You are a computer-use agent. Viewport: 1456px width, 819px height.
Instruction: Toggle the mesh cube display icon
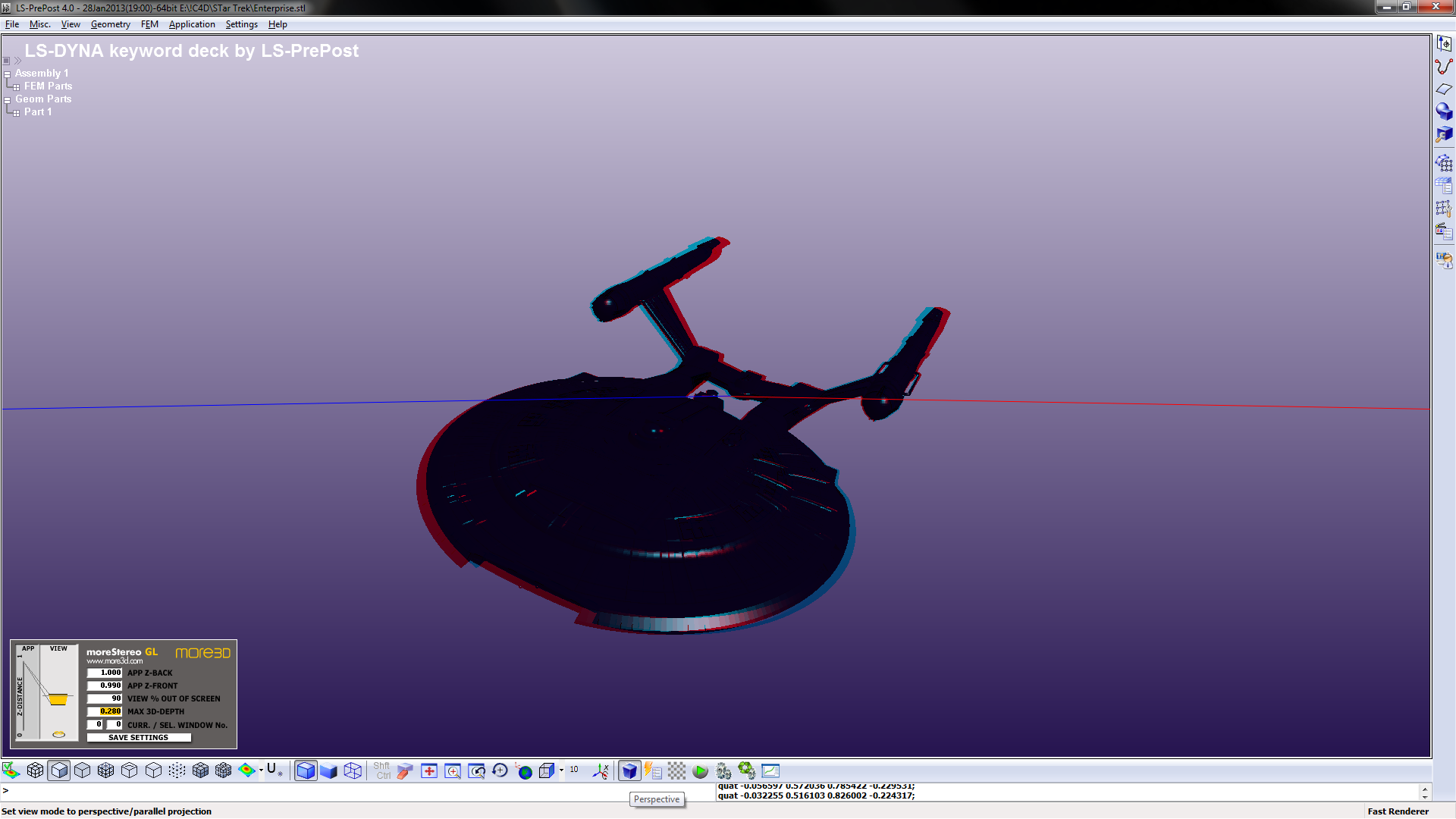[x=35, y=770]
